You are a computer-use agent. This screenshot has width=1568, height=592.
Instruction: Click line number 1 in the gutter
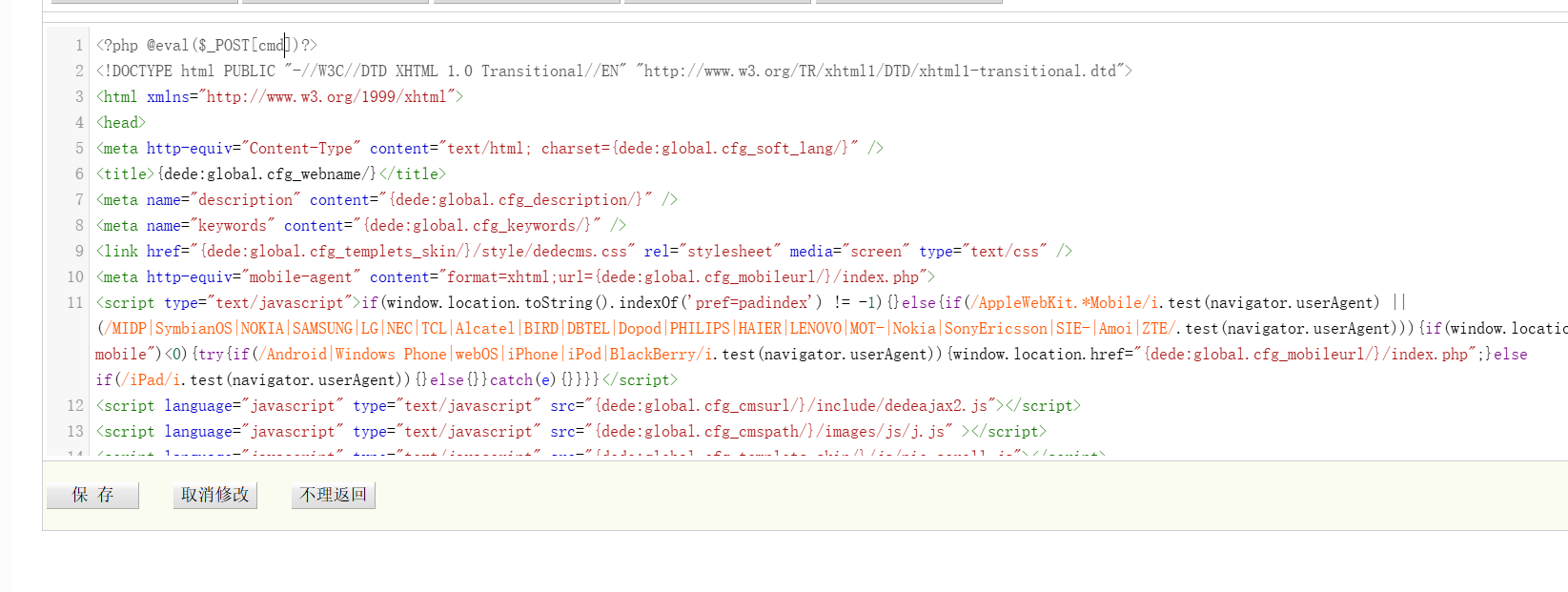point(79,45)
